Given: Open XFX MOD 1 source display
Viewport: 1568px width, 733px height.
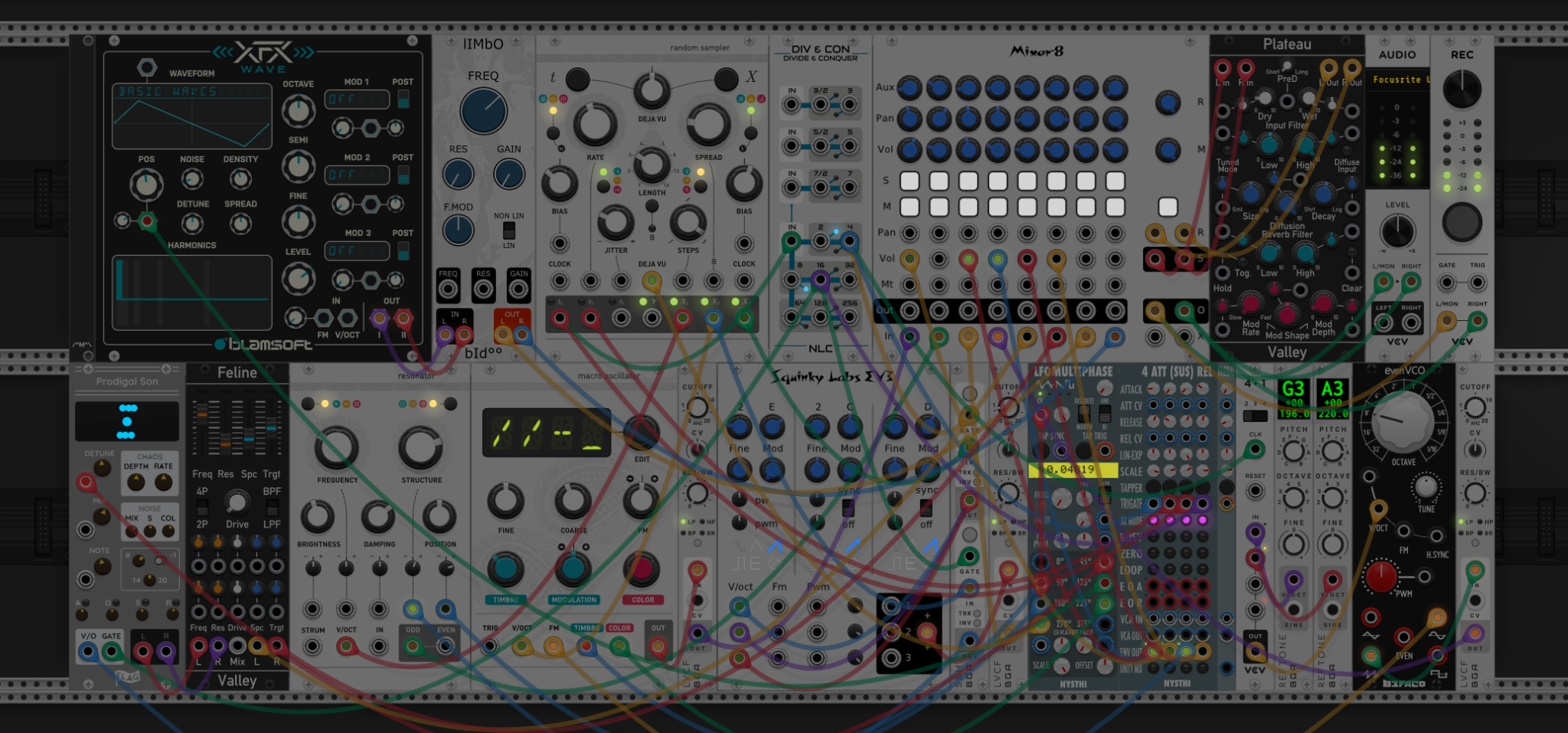Looking at the screenshot, I should [357, 100].
